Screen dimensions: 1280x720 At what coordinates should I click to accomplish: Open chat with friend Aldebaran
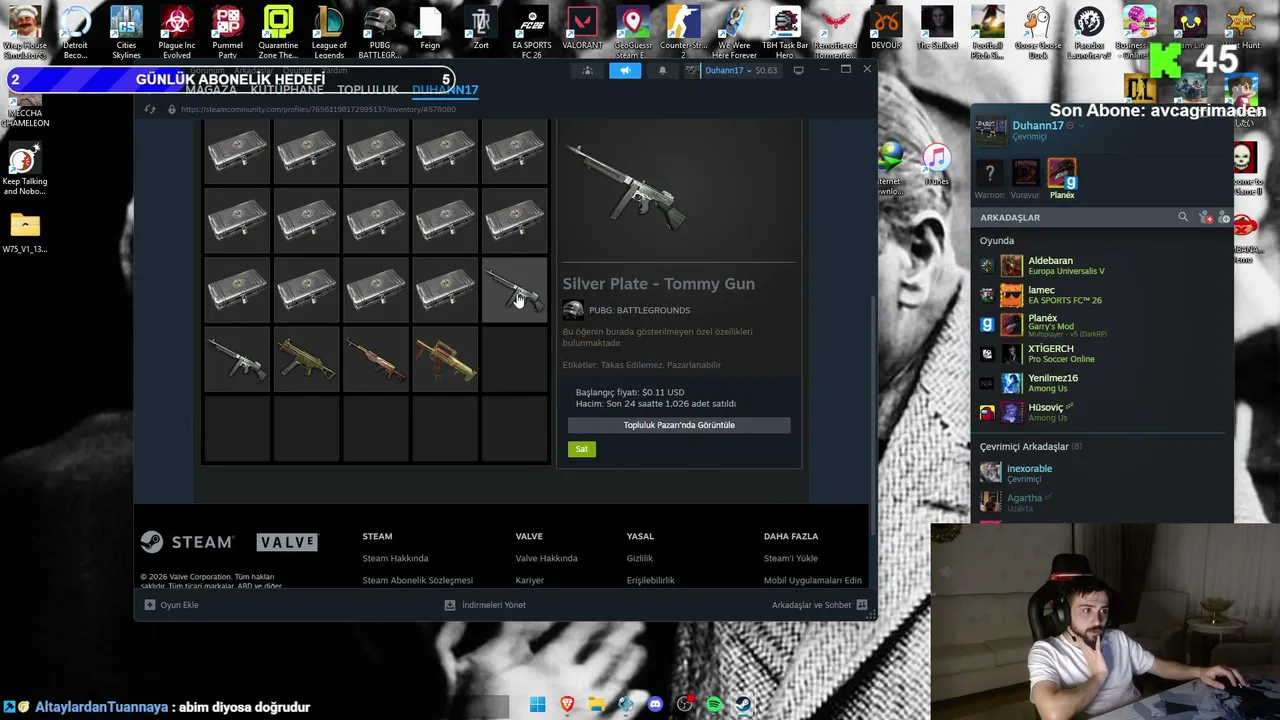coord(1100,265)
